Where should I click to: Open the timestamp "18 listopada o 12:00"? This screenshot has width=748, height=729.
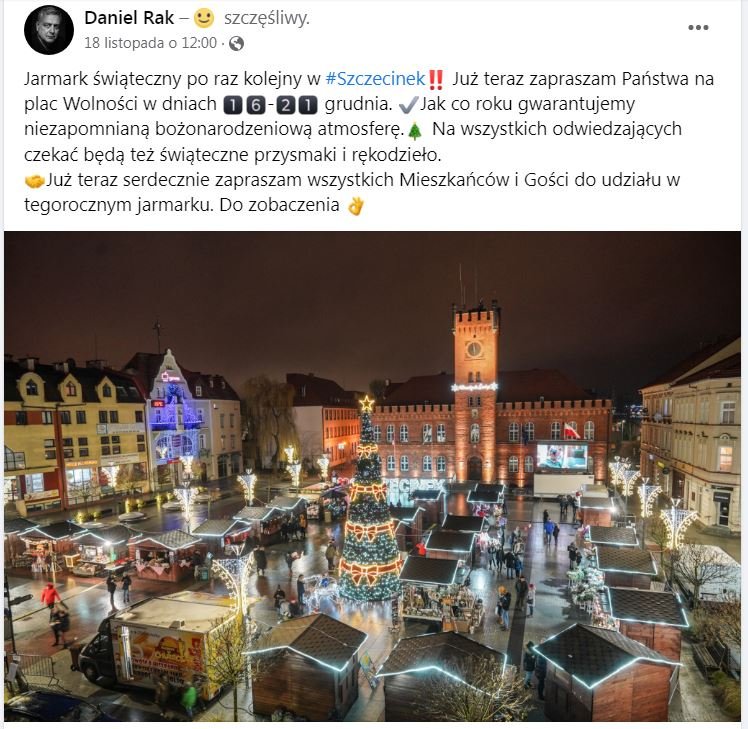tap(150, 43)
